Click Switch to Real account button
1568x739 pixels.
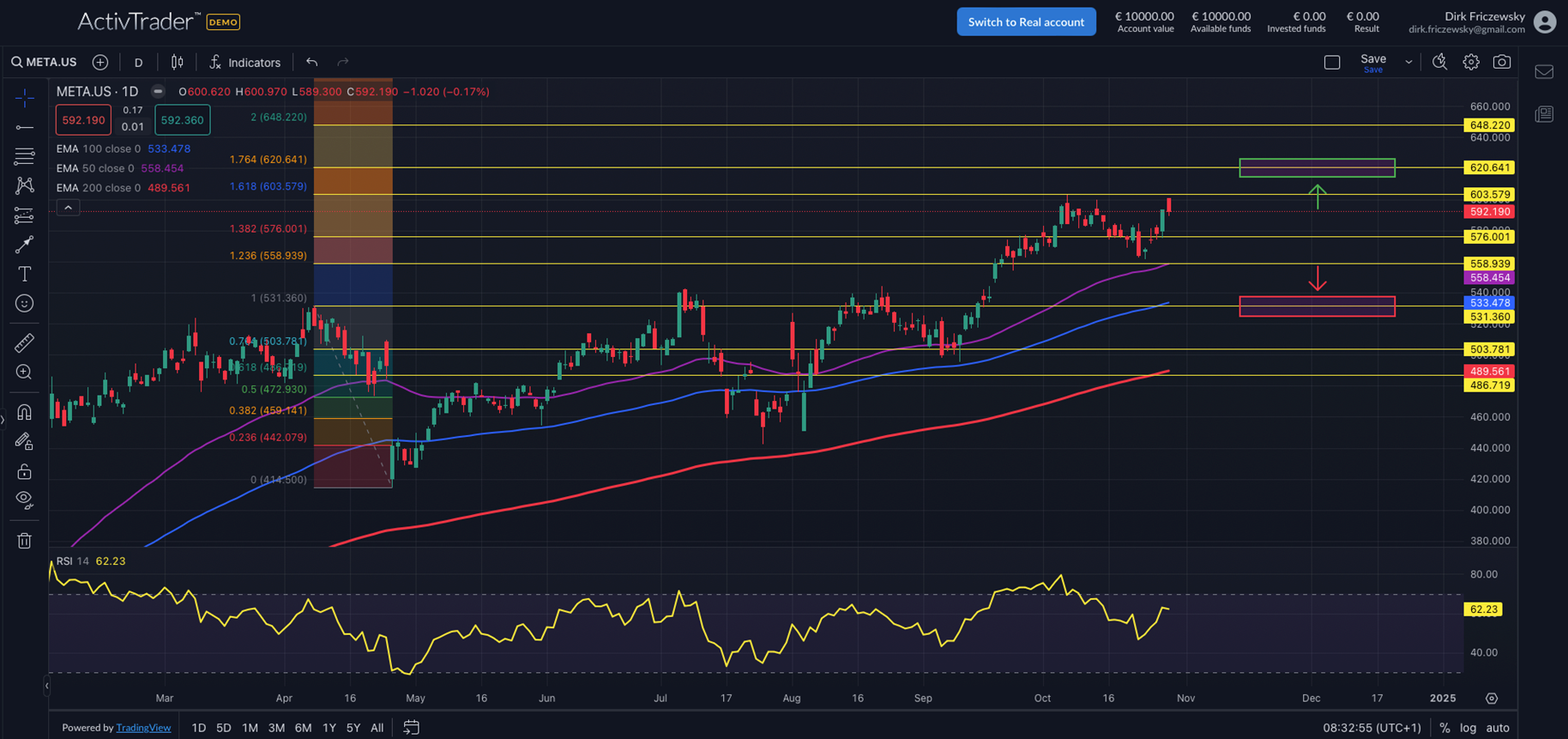[1026, 22]
